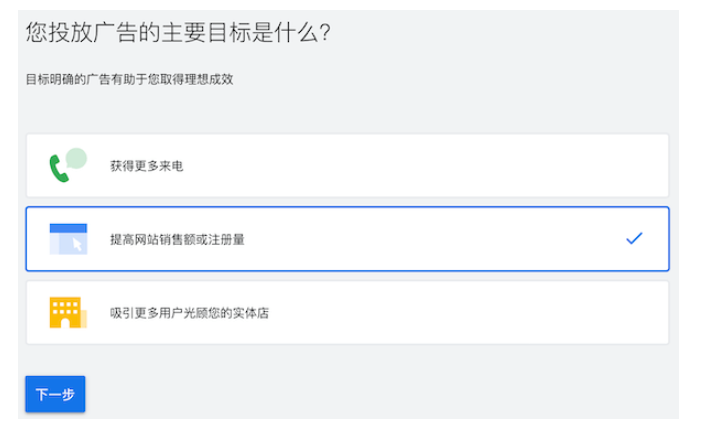Click the 获得更多来电 label text
Image resolution: width=709 pixels, height=434 pixels.
pyautogui.click(x=146, y=166)
